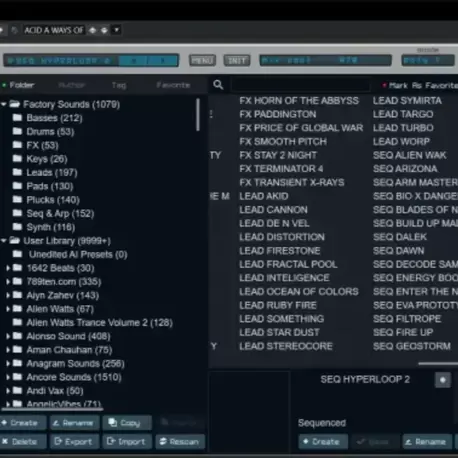Click the magnifier search icon
Image resolution: width=458 pixels, height=458 pixels.
pyautogui.click(x=218, y=85)
